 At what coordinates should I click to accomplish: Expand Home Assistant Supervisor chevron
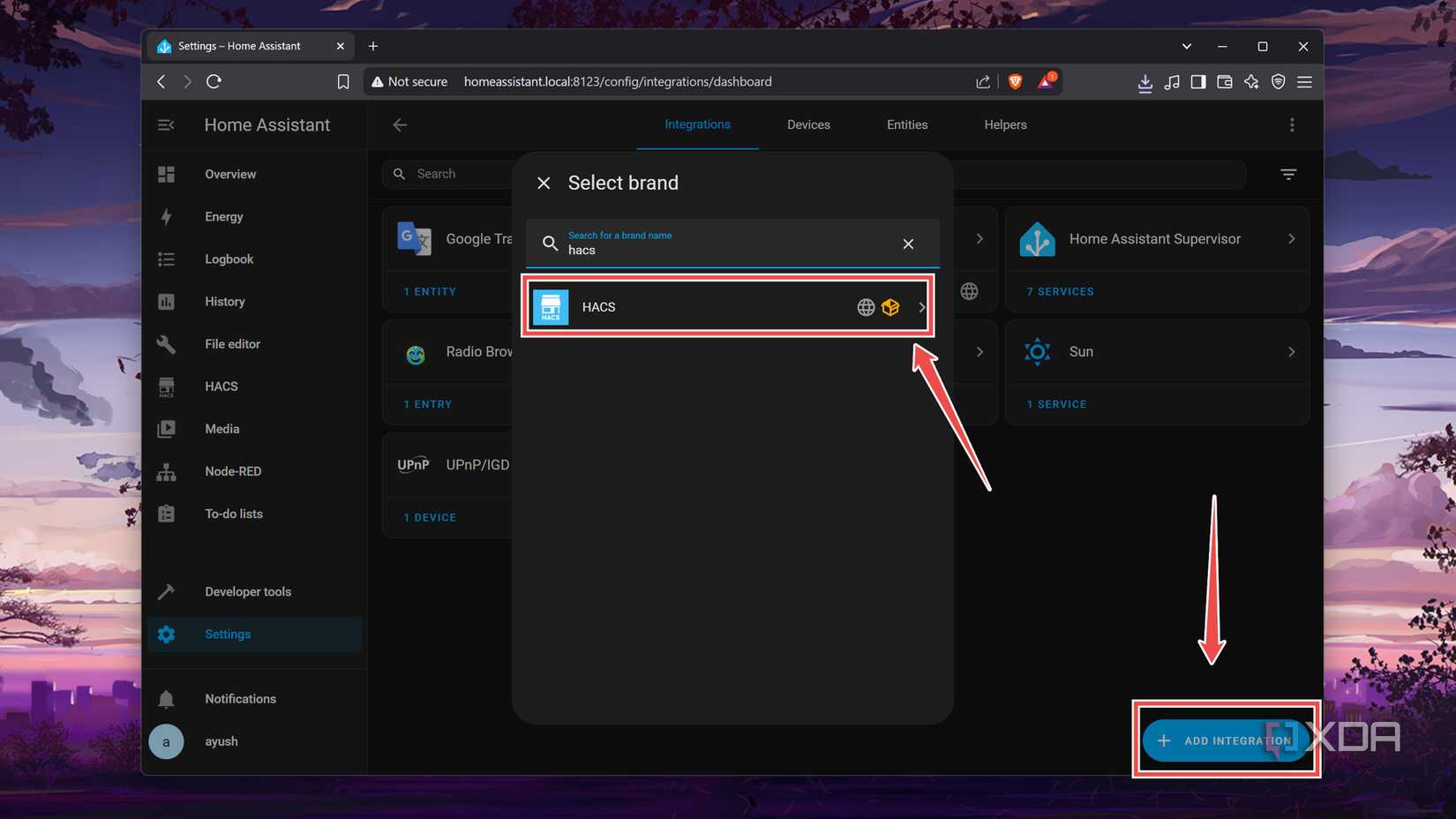(x=1291, y=239)
